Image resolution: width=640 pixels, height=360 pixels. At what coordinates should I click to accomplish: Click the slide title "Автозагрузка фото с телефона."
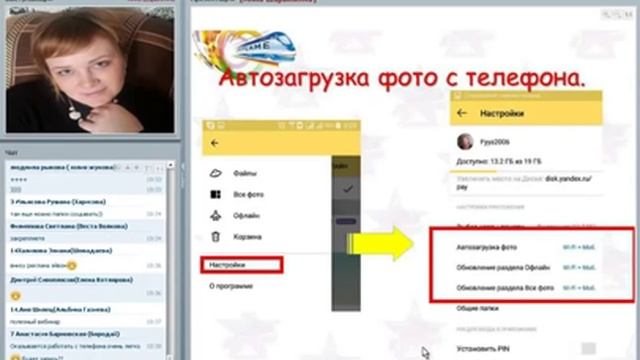(x=402, y=78)
